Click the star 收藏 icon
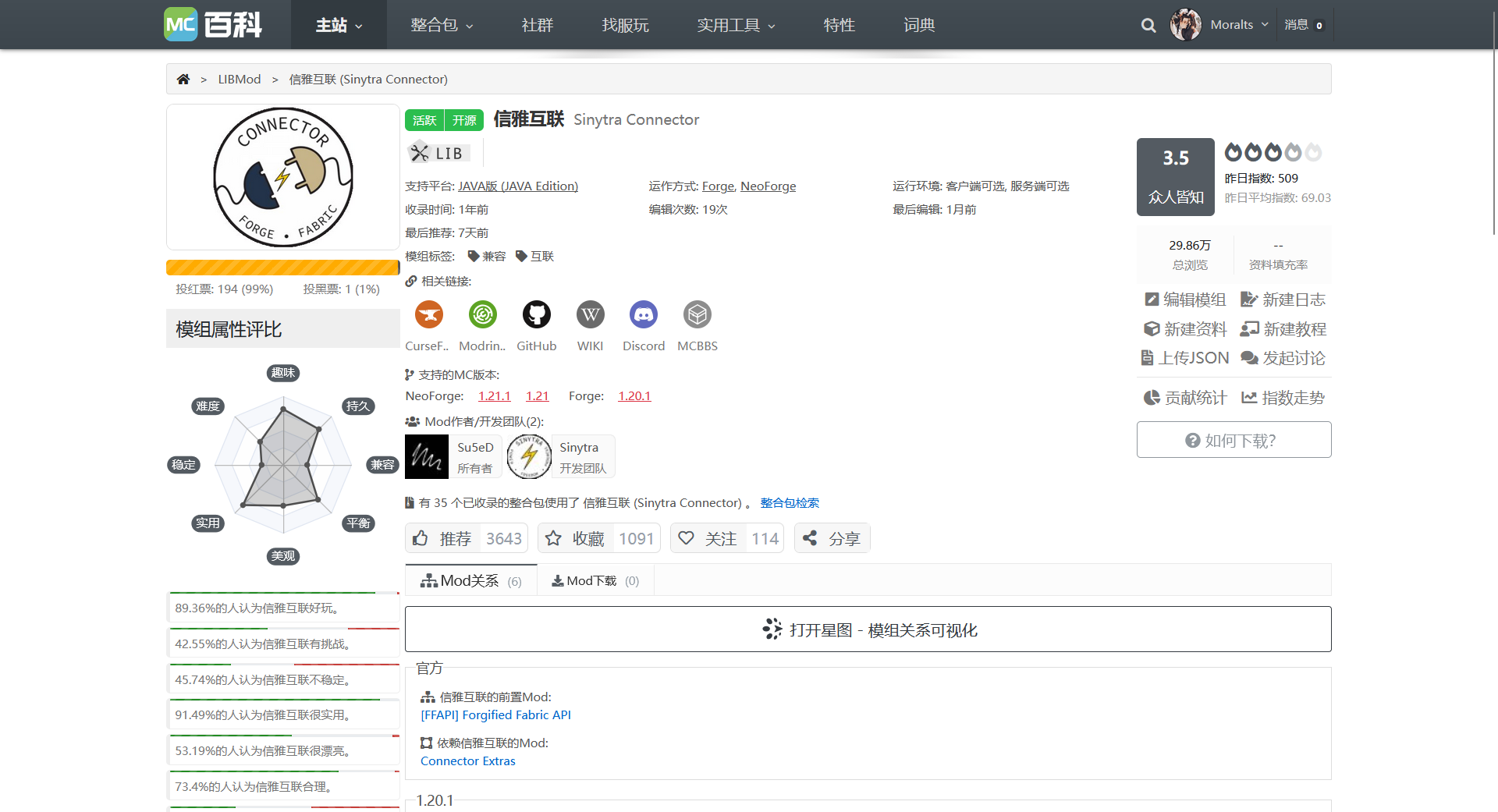Image resolution: width=1498 pixels, height=812 pixels. 553,538
